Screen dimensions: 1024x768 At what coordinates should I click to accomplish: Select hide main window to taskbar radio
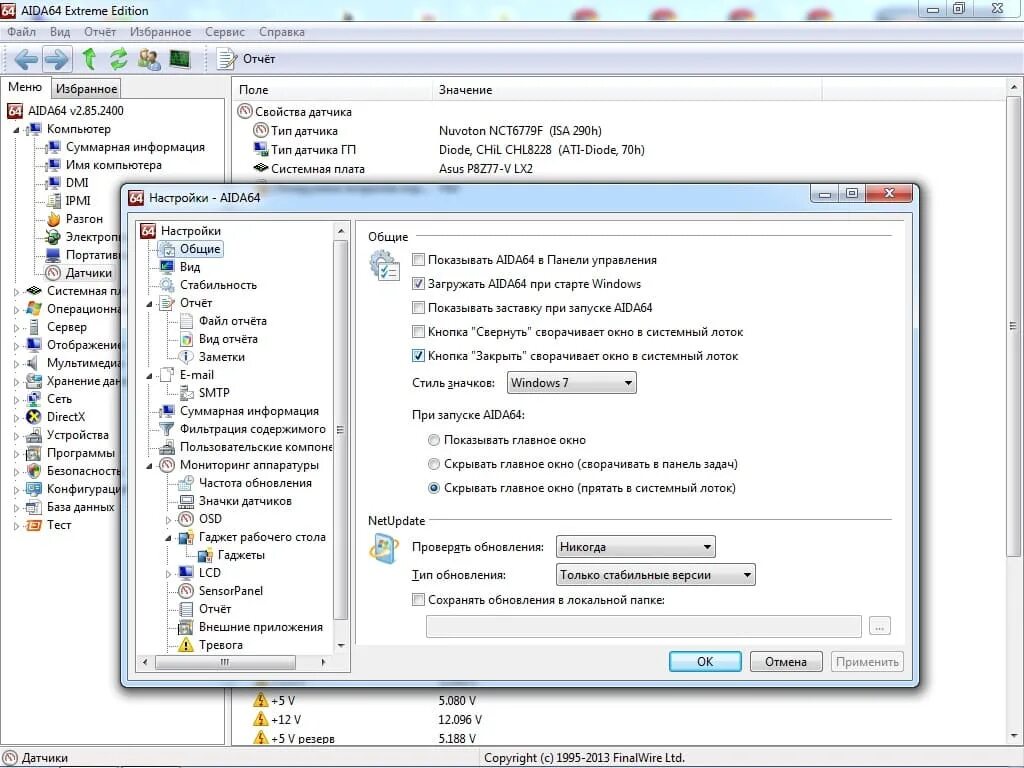pyautogui.click(x=434, y=464)
